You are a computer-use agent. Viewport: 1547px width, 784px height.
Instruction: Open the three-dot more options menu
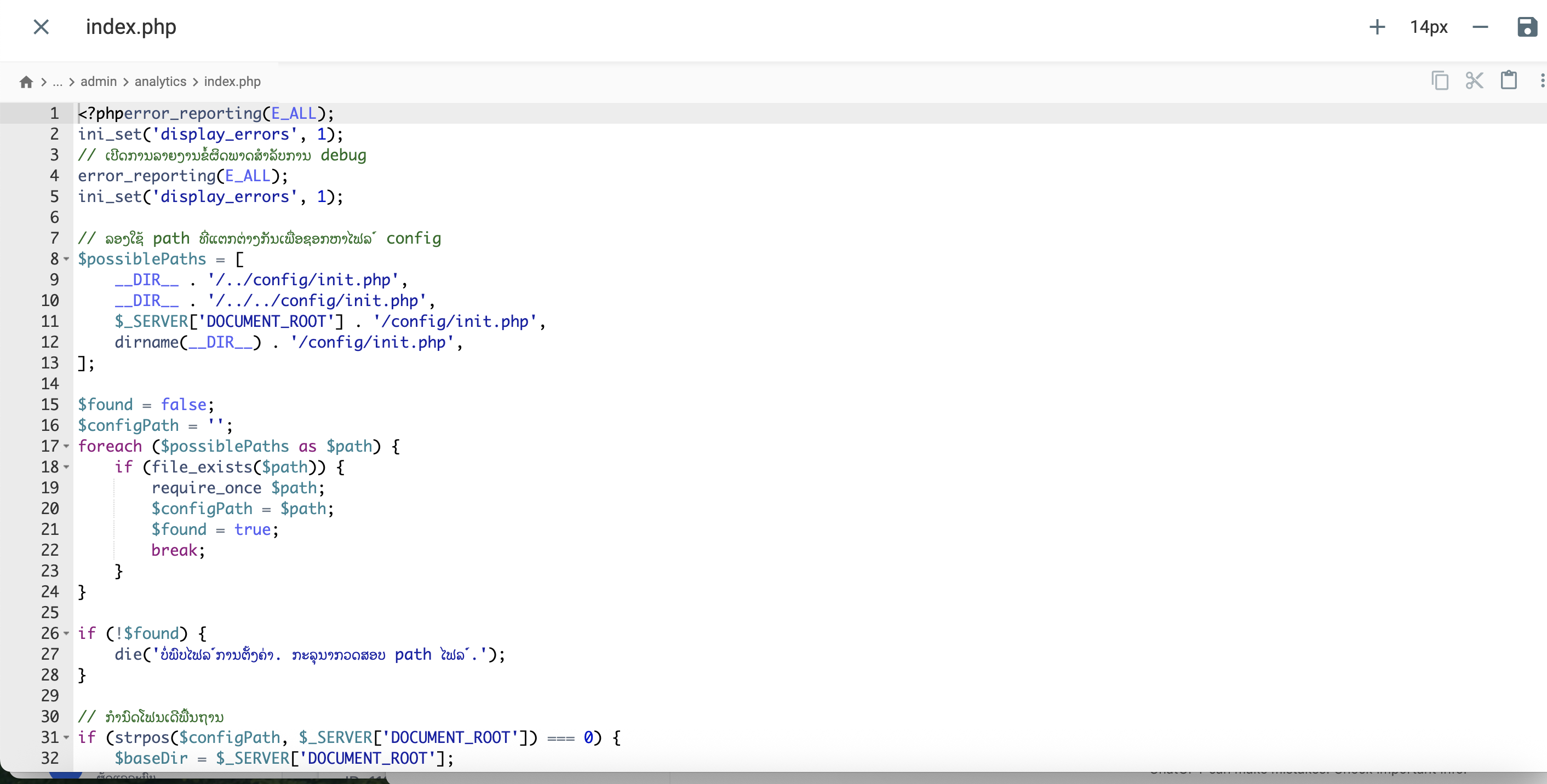click(x=1542, y=80)
